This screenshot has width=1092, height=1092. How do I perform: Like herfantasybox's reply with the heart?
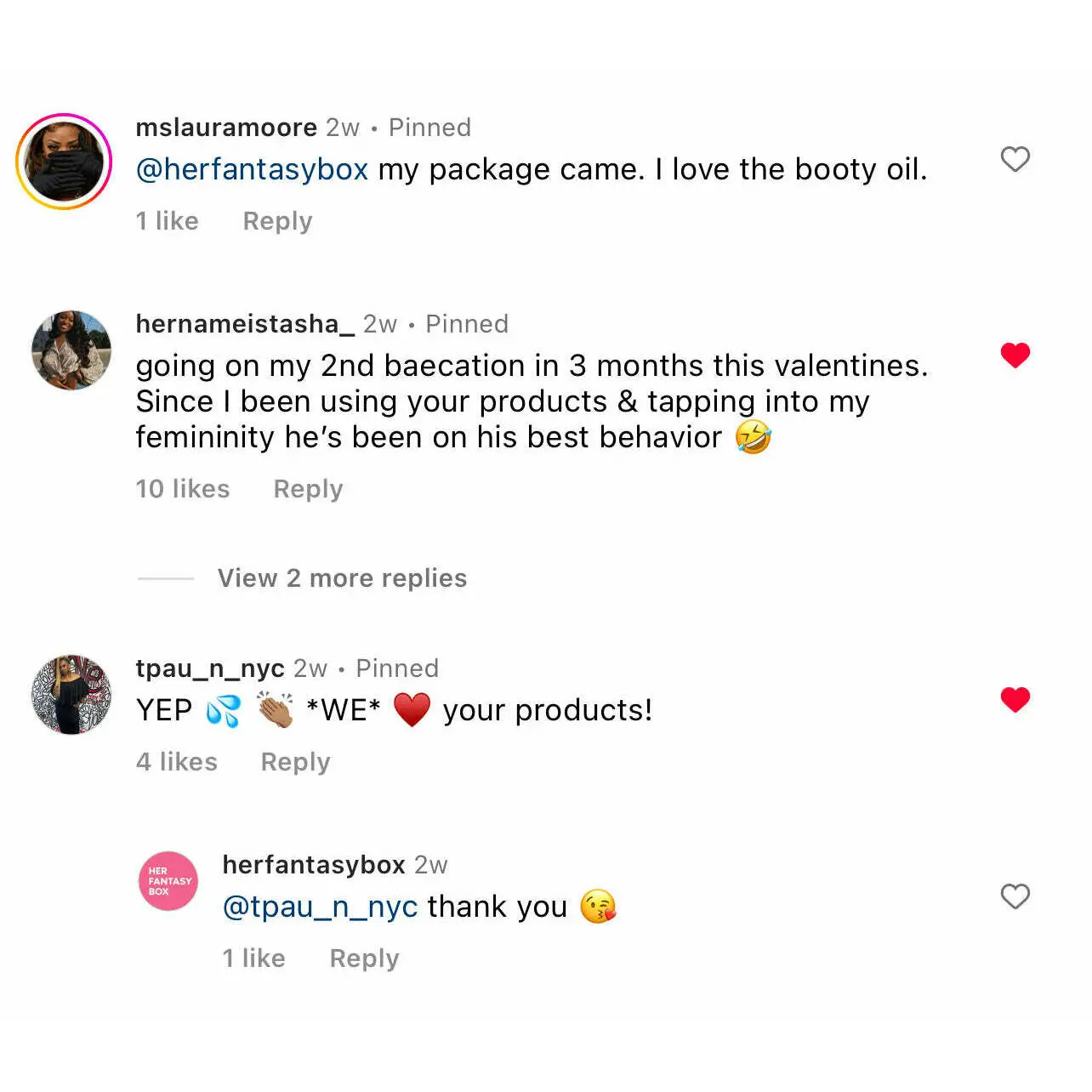coord(1015,896)
